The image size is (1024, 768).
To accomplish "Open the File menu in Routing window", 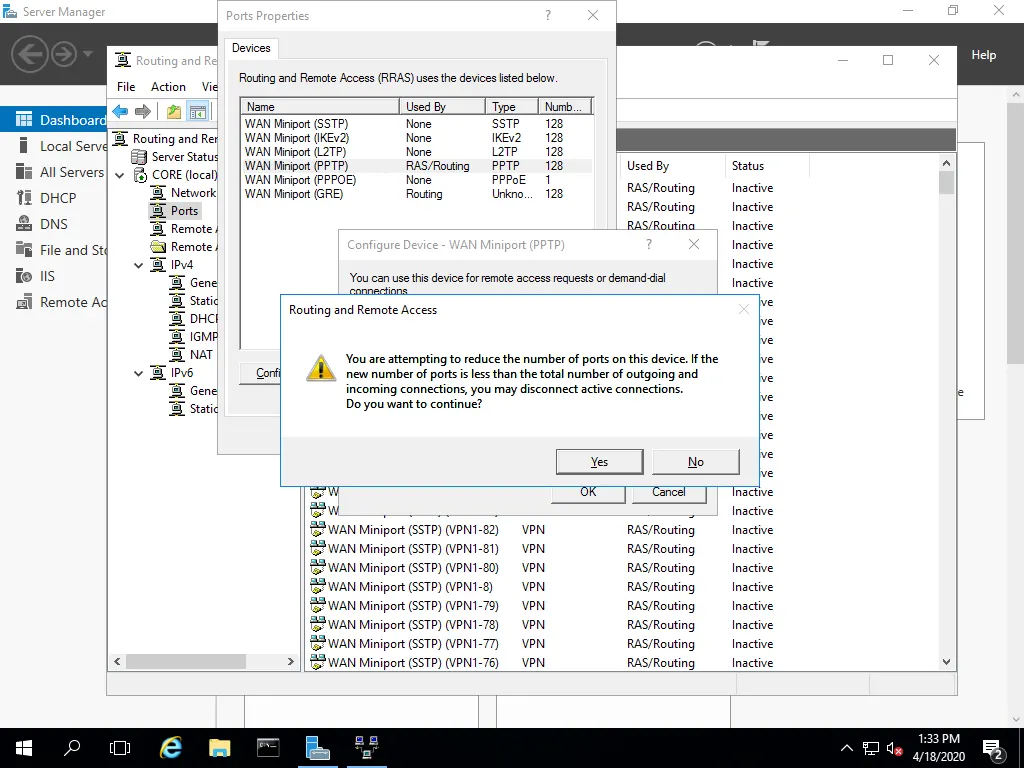I will tap(126, 86).
